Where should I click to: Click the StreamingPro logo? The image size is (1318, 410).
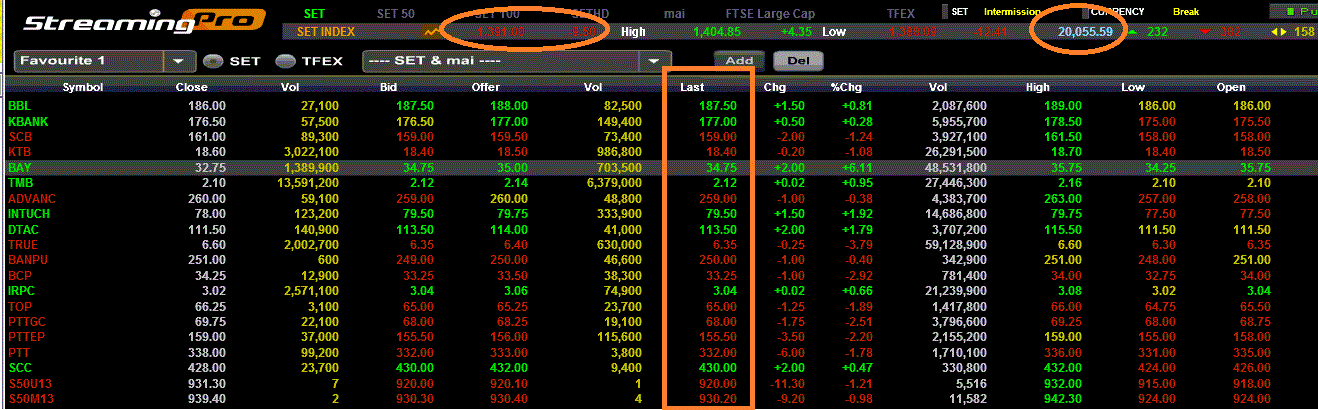(144, 22)
